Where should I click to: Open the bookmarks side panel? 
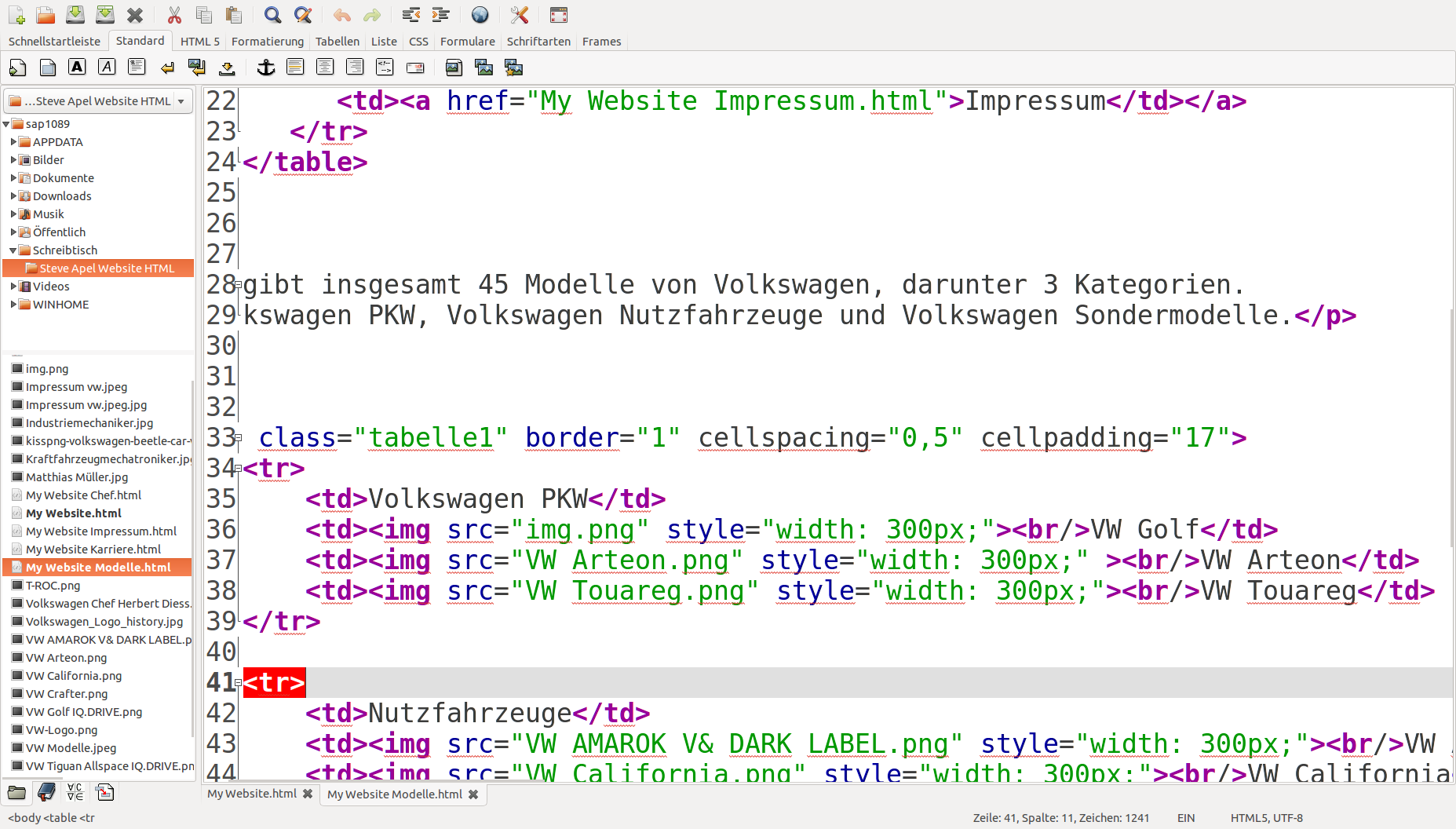(x=46, y=792)
